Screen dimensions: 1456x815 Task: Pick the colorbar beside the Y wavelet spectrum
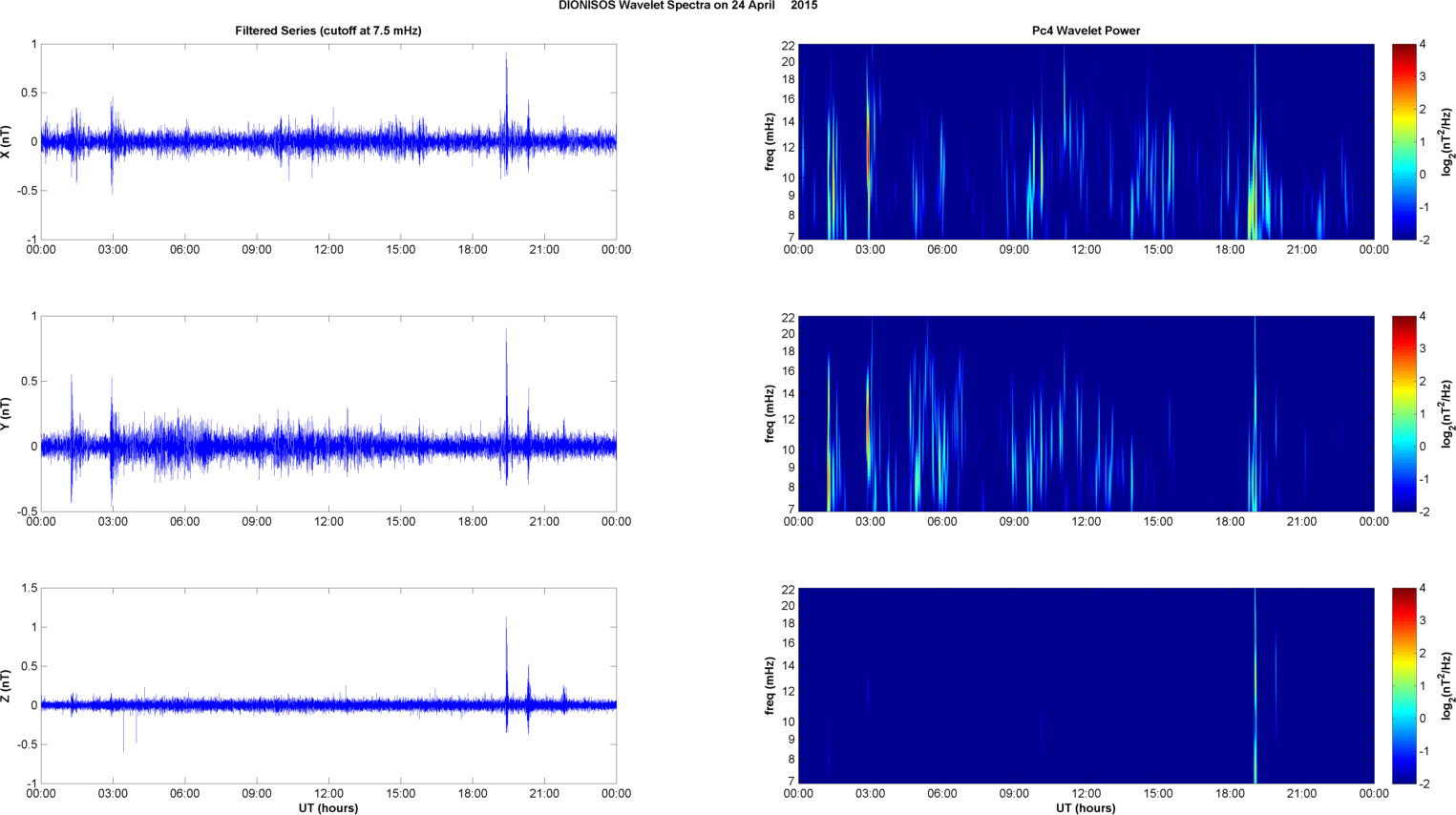[x=1403, y=413]
